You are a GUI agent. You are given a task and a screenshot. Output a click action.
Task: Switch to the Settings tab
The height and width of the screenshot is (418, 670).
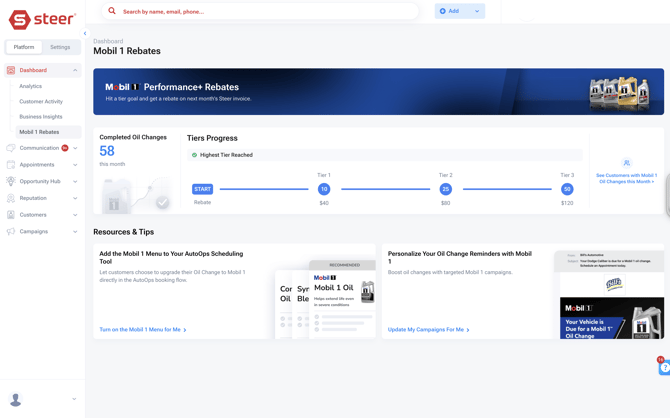coord(60,47)
